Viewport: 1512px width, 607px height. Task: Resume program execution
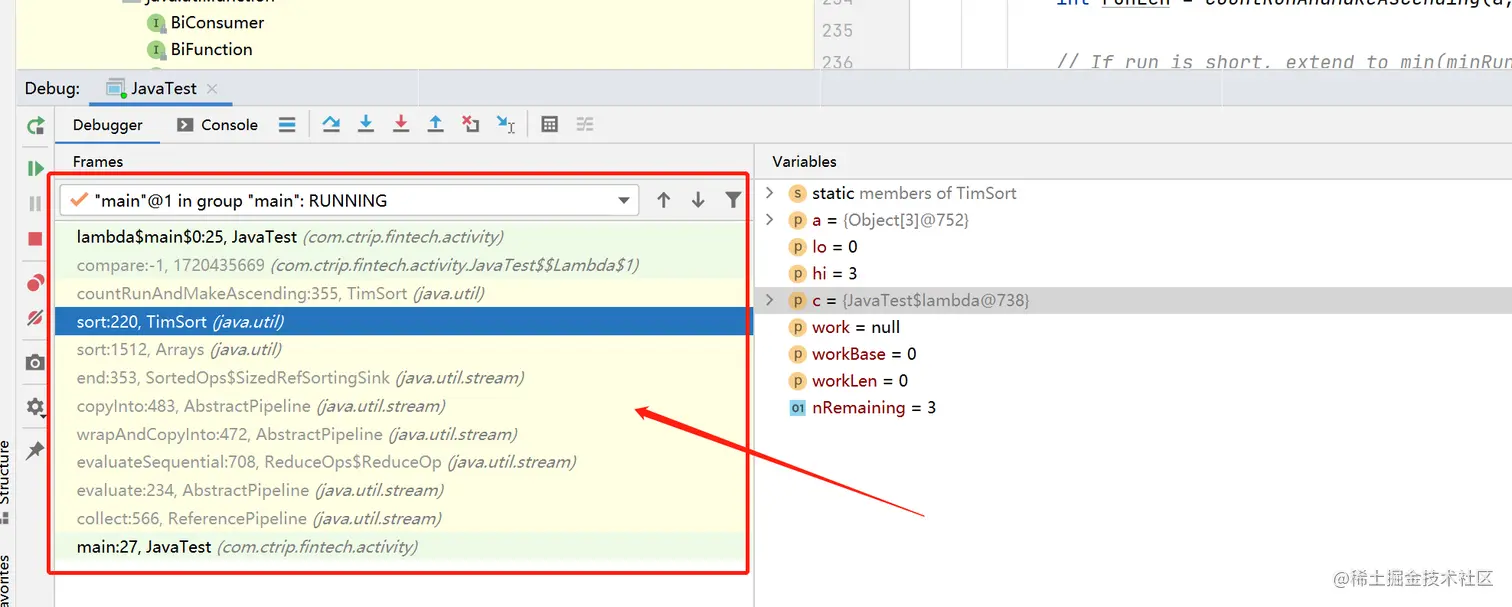tap(36, 168)
